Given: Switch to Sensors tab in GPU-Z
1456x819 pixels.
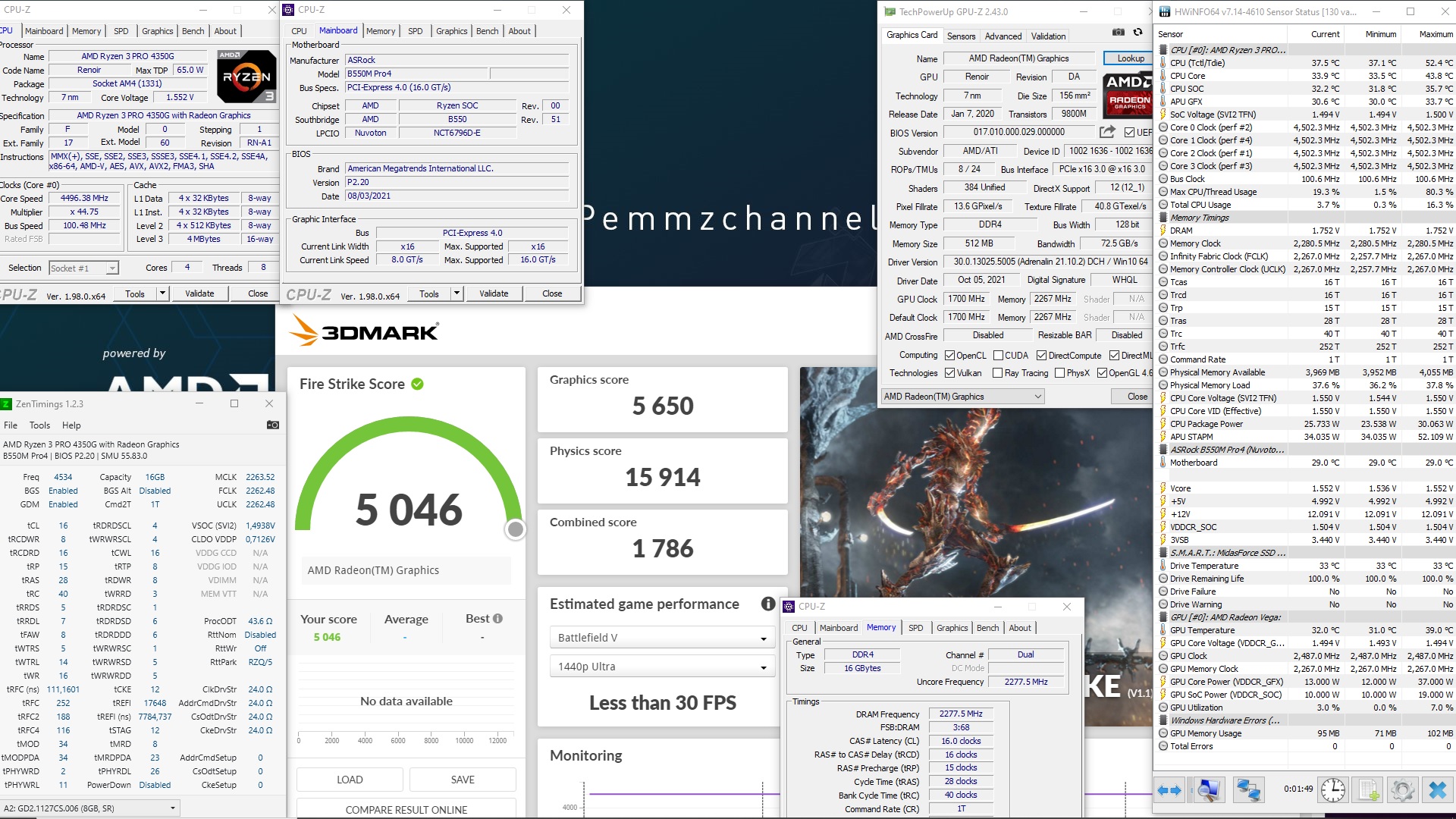Looking at the screenshot, I should coord(961,36).
